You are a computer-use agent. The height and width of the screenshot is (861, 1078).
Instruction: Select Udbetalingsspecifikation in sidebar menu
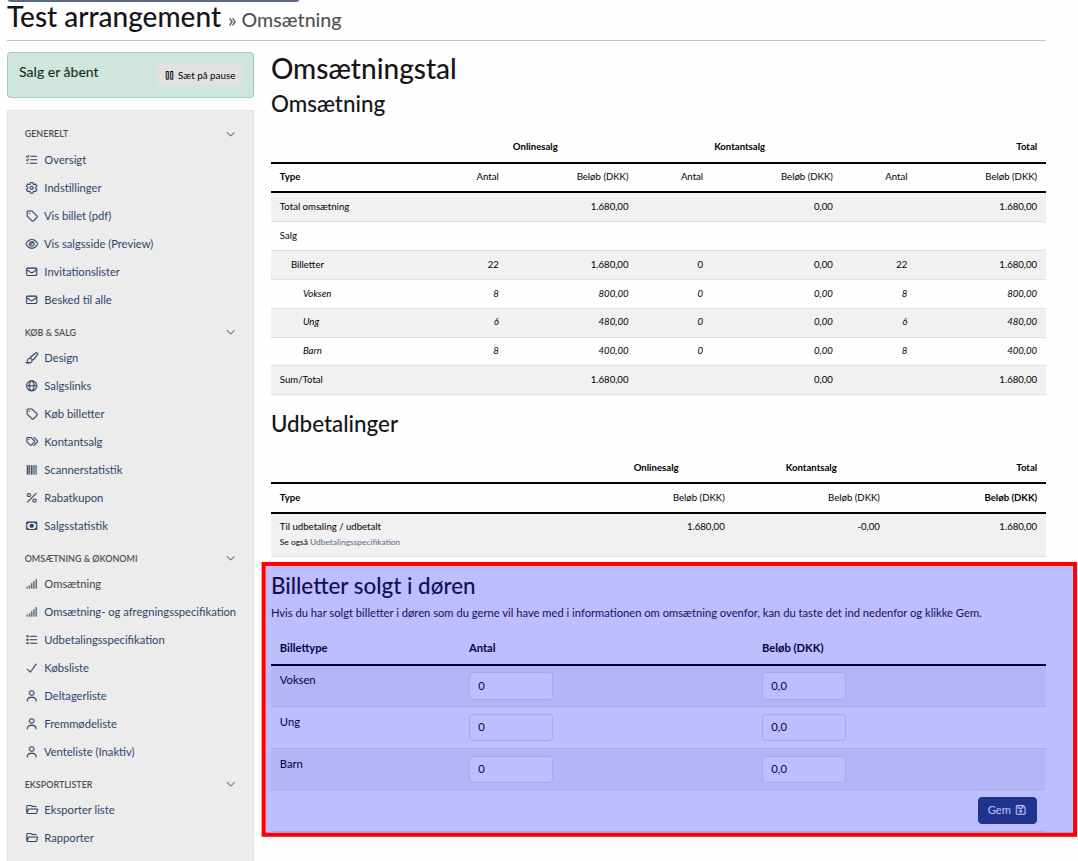pos(104,640)
